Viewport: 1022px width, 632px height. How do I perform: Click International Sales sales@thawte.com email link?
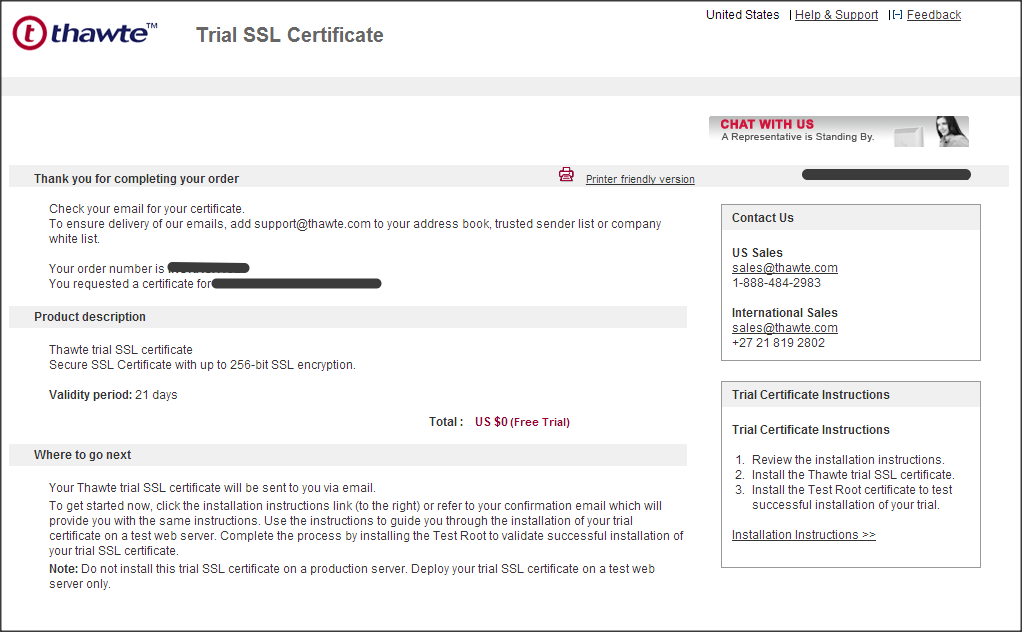(x=785, y=328)
